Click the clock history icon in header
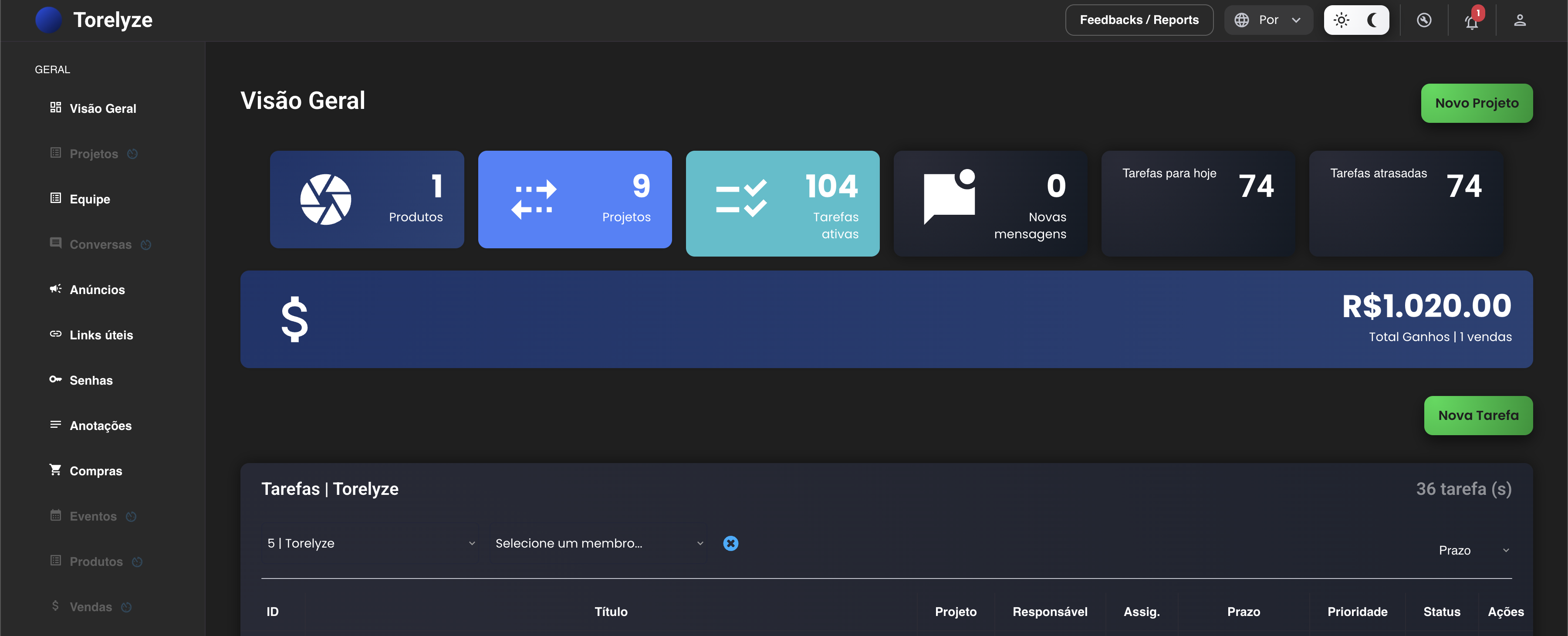This screenshot has width=1568, height=636. pos(1424,20)
